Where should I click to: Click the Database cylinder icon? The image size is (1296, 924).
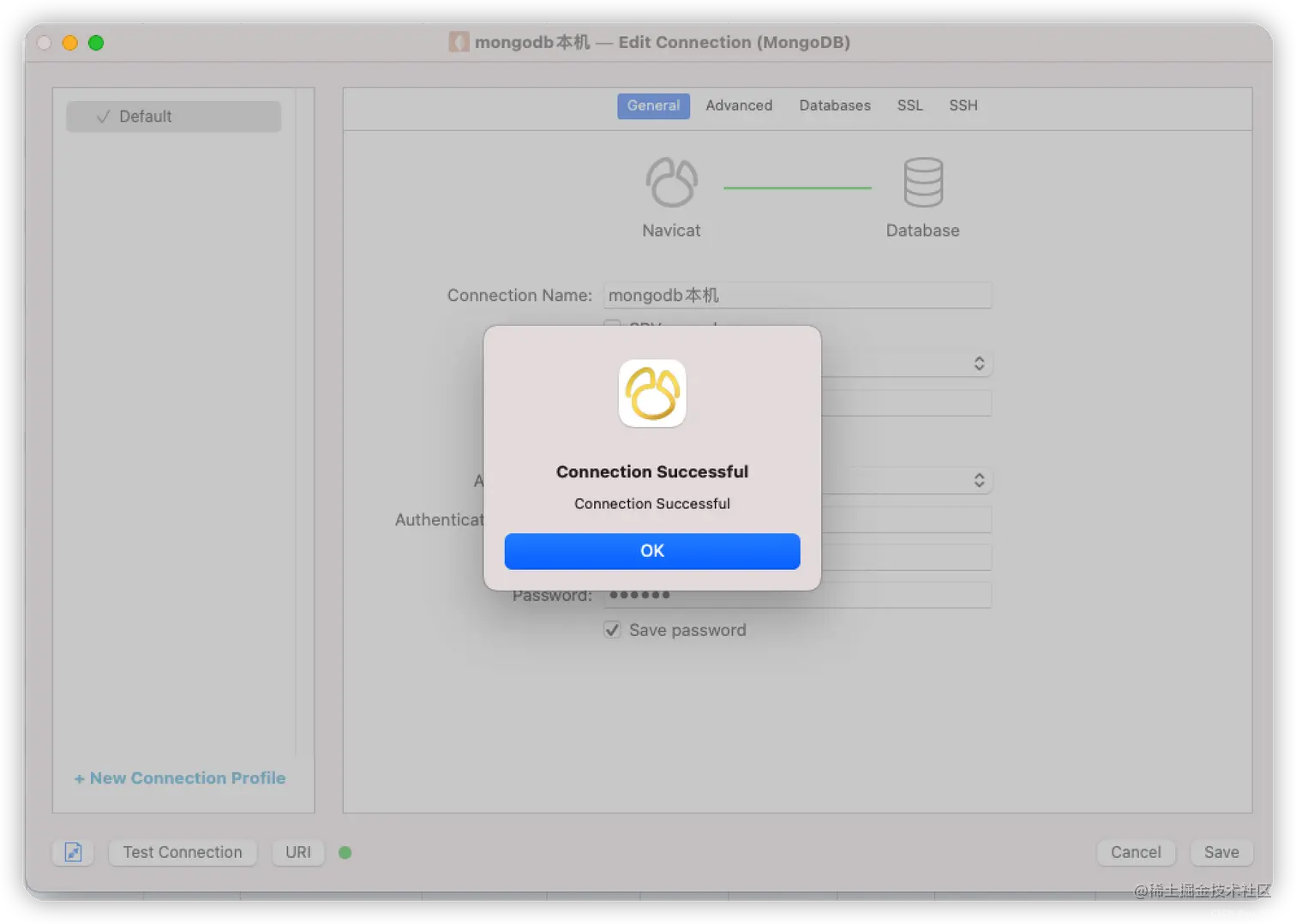(923, 182)
